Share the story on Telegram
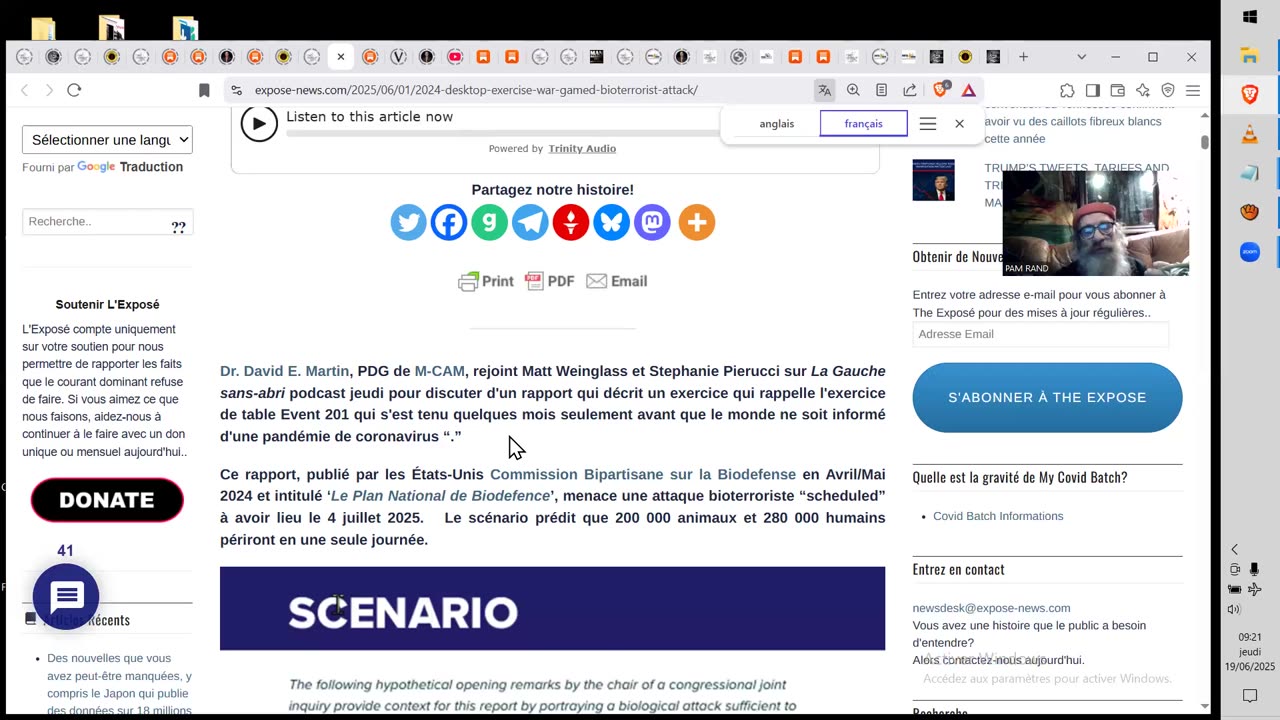Viewport: 1280px width, 720px height. pyautogui.click(x=531, y=222)
